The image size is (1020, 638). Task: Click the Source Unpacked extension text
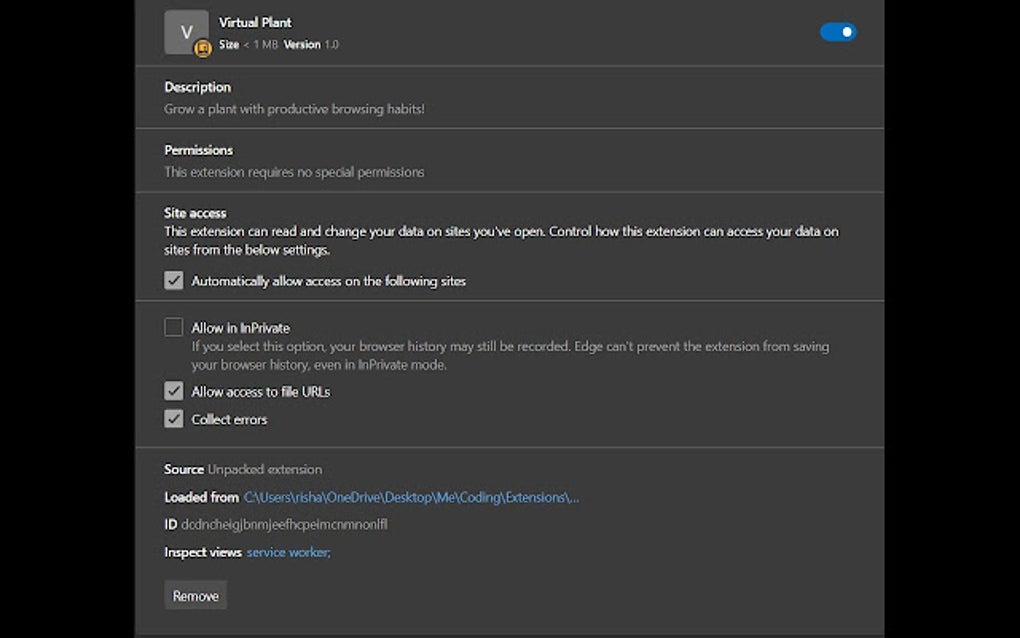[243, 469]
